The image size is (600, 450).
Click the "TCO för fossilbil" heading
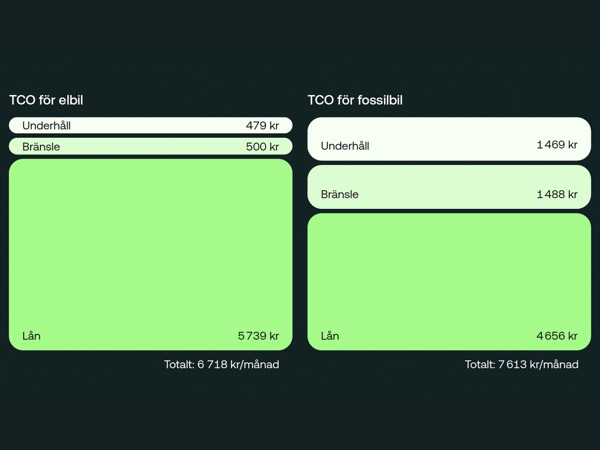pos(355,100)
